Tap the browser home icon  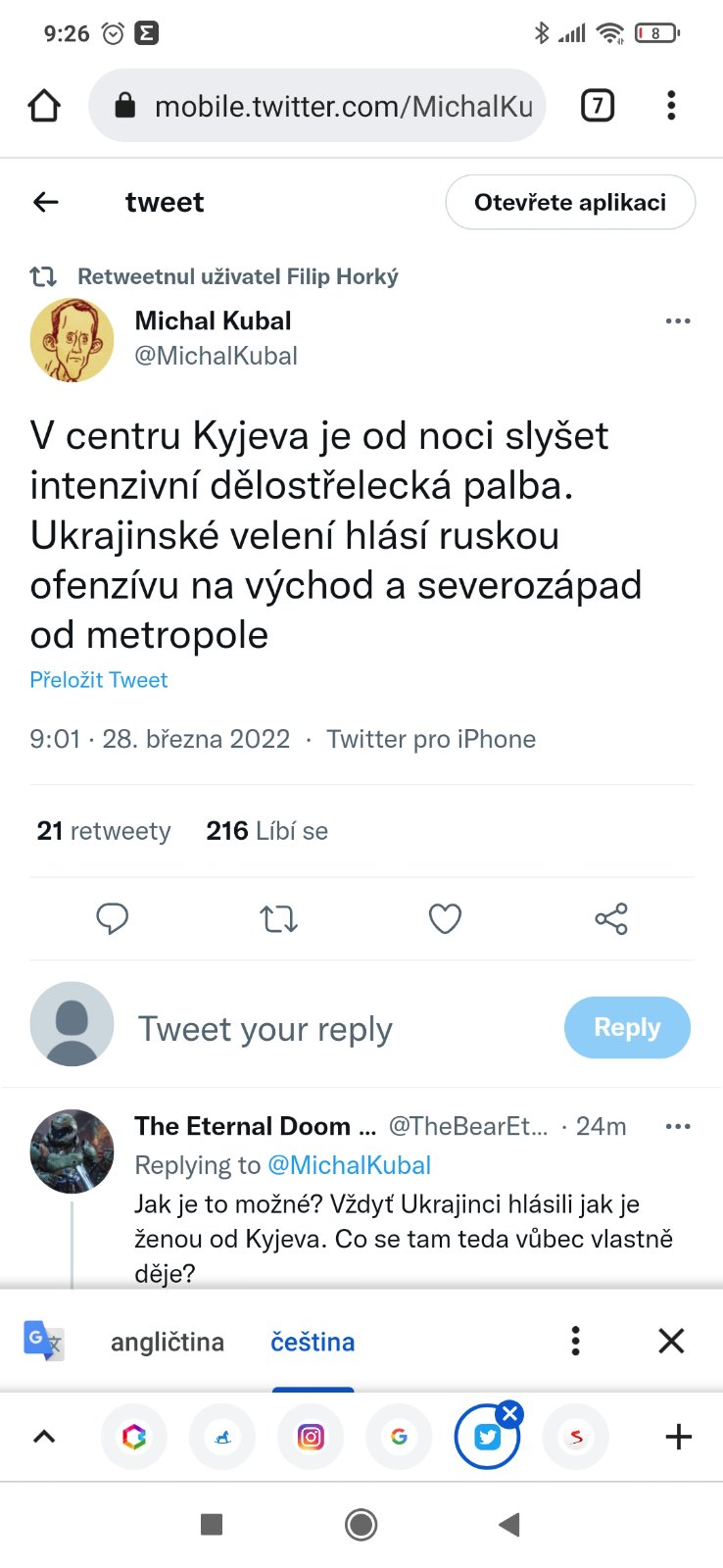click(x=44, y=106)
